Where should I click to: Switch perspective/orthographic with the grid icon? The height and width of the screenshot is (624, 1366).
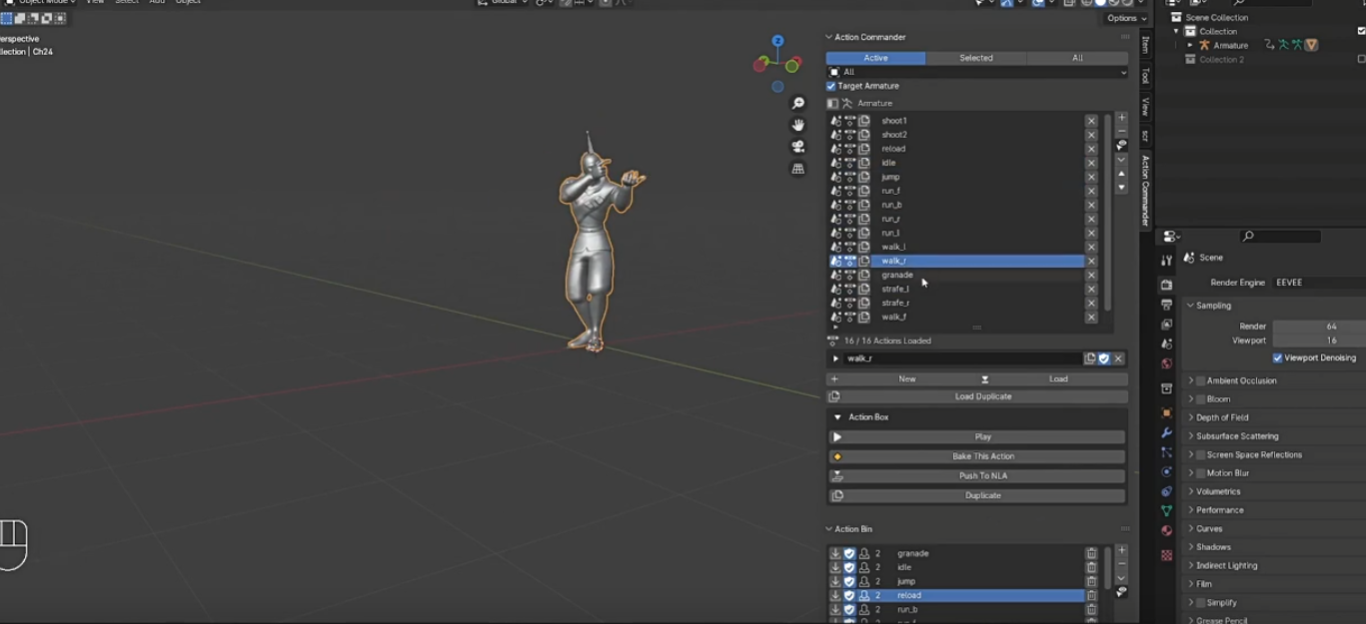click(798, 169)
